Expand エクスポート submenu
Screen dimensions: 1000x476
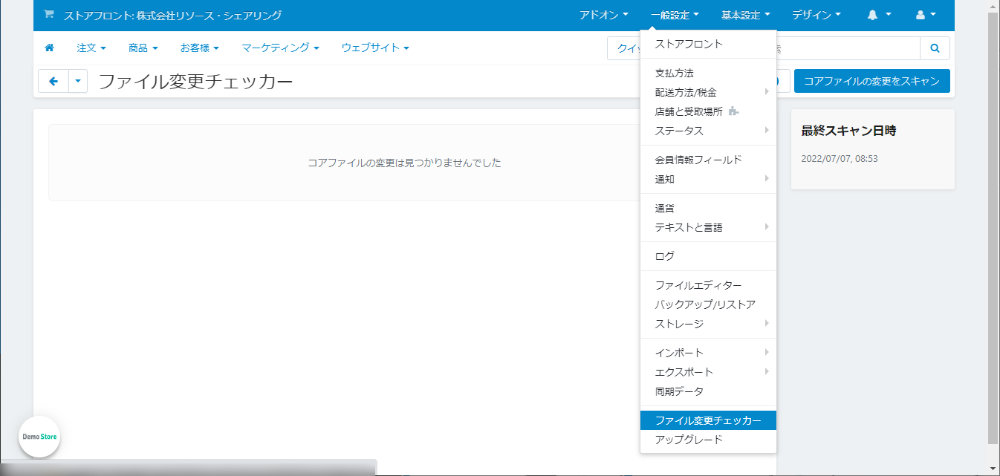click(x=708, y=372)
